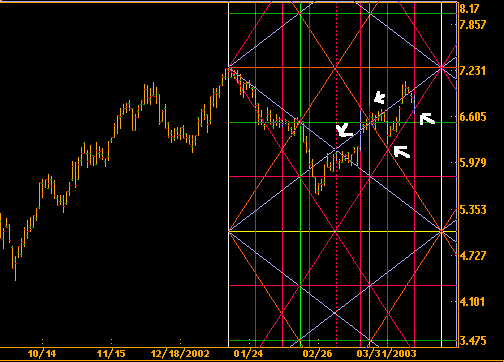Select the 12/18/2002 date axis label

pos(180,354)
